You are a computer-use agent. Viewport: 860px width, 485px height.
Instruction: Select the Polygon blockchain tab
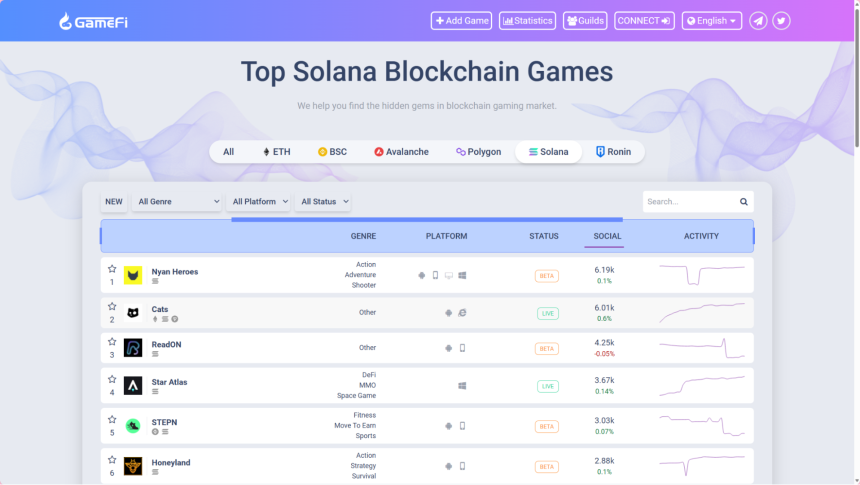pyautogui.click(x=478, y=152)
